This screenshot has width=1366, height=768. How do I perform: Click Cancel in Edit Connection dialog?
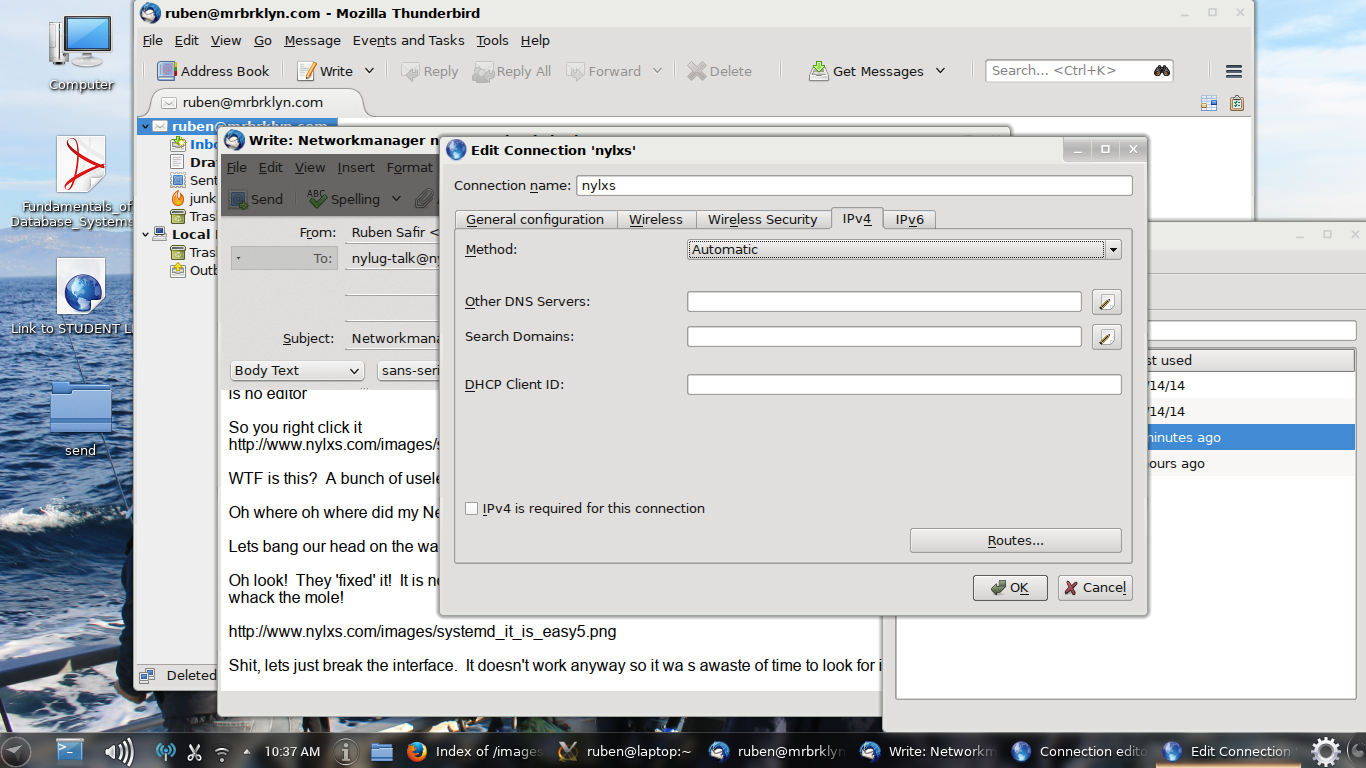point(1095,588)
